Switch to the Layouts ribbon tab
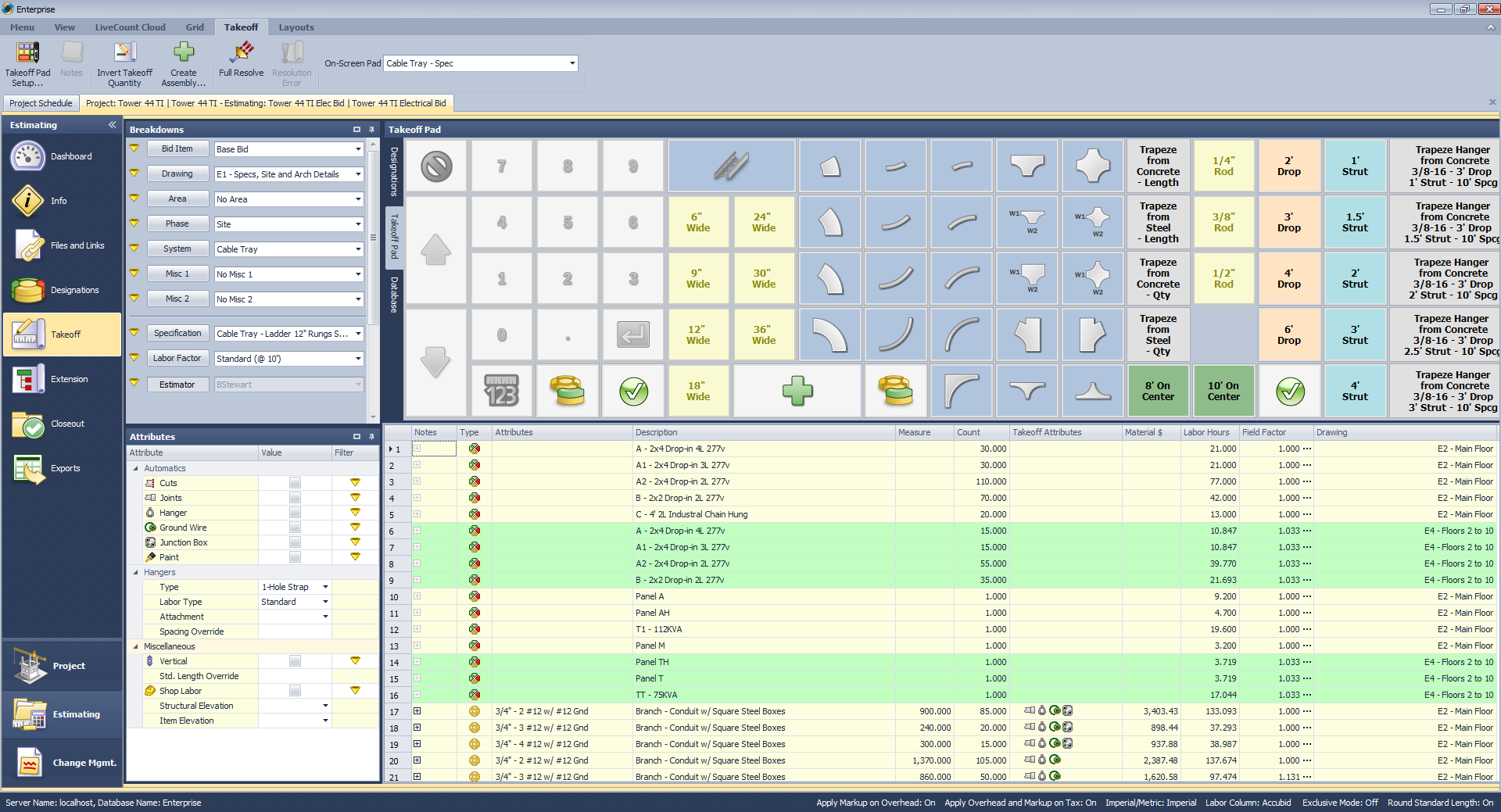 click(x=296, y=27)
